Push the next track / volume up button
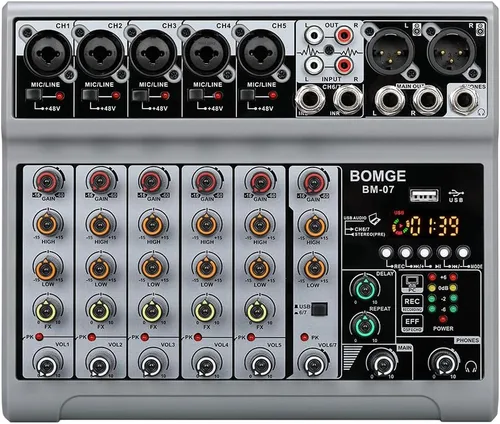 coord(405,253)
